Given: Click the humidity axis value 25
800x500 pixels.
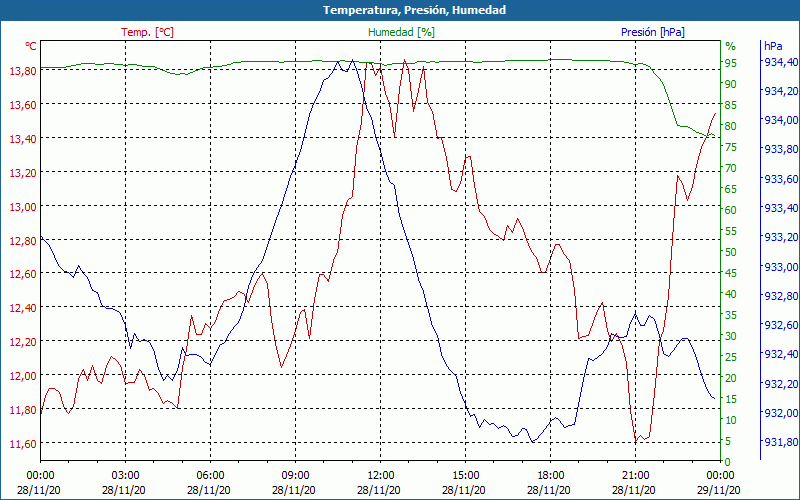Looking at the screenshot, I should pos(731,357).
